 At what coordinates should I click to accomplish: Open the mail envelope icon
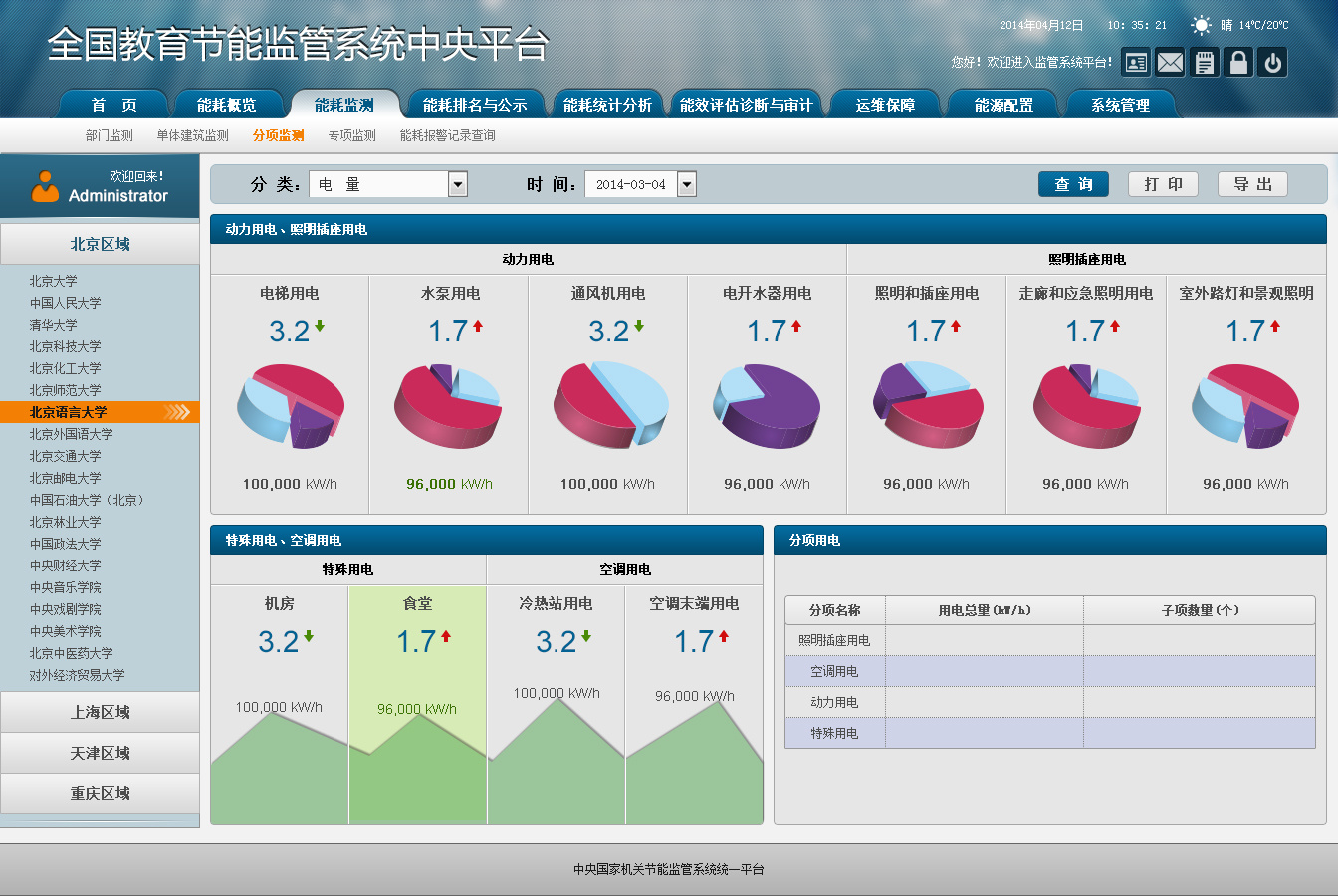click(1170, 63)
